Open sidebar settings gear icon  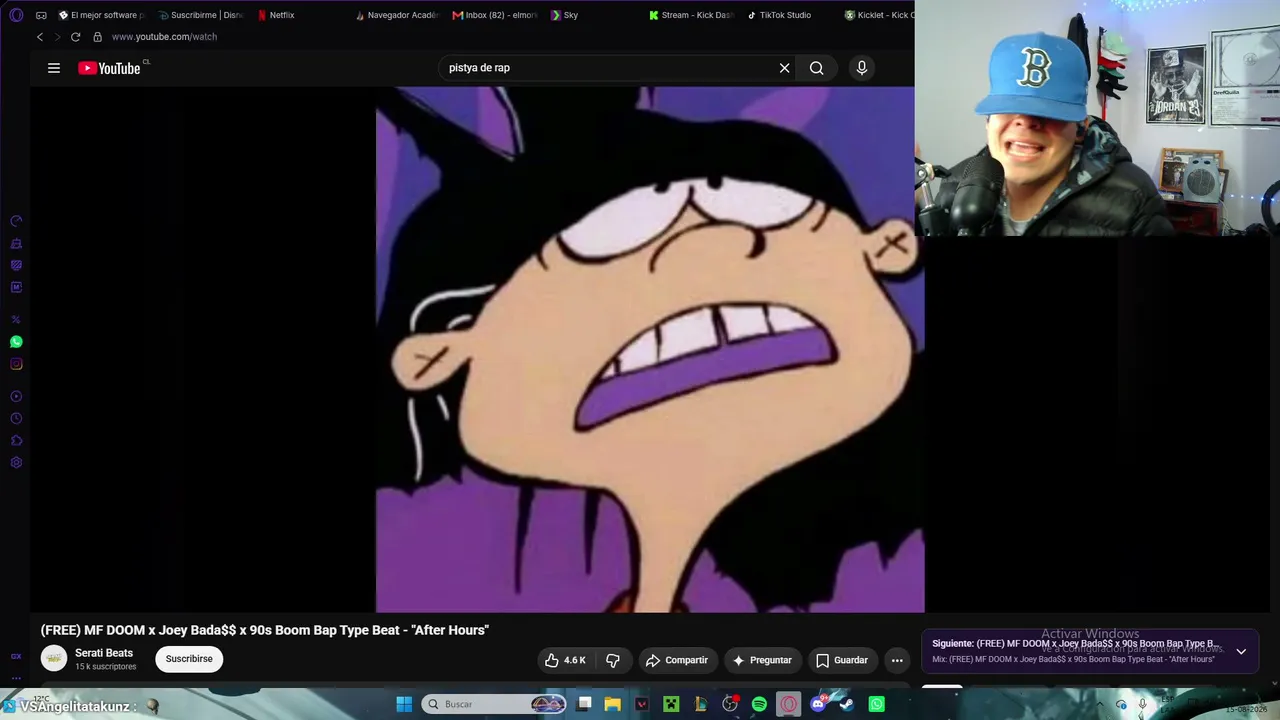(x=16, y=463)
